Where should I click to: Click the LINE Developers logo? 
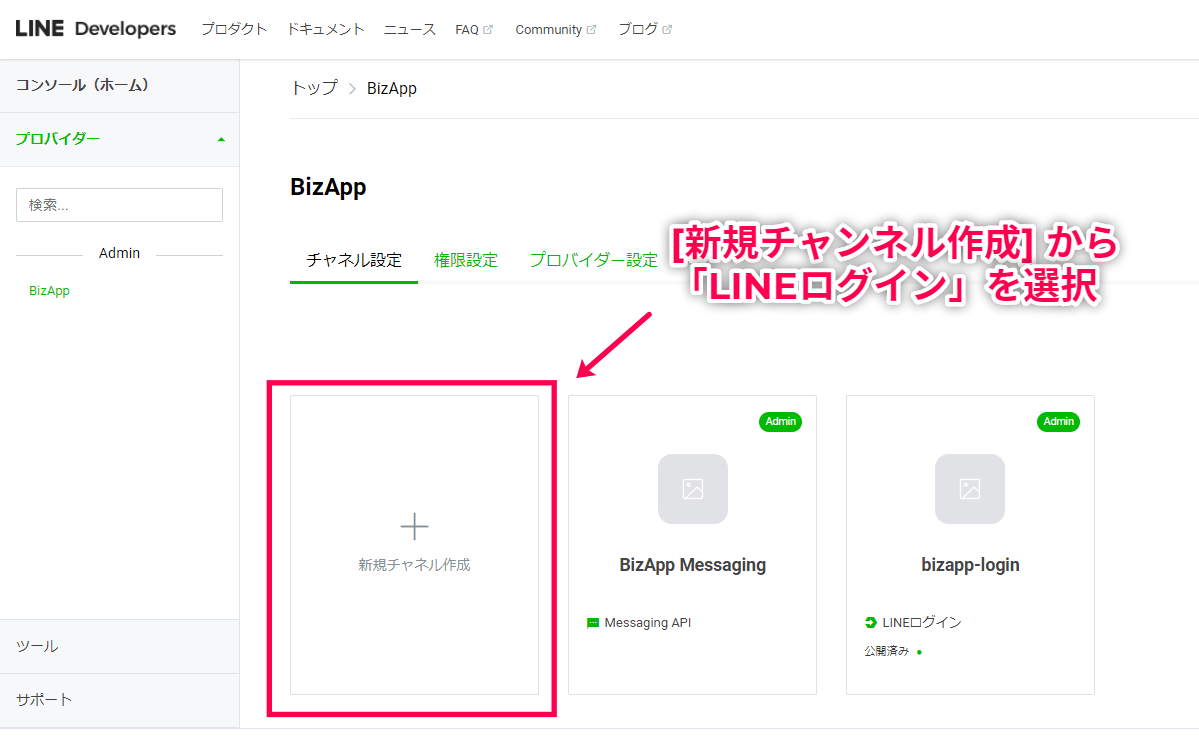pyautogui.click(x=96, y=29)
